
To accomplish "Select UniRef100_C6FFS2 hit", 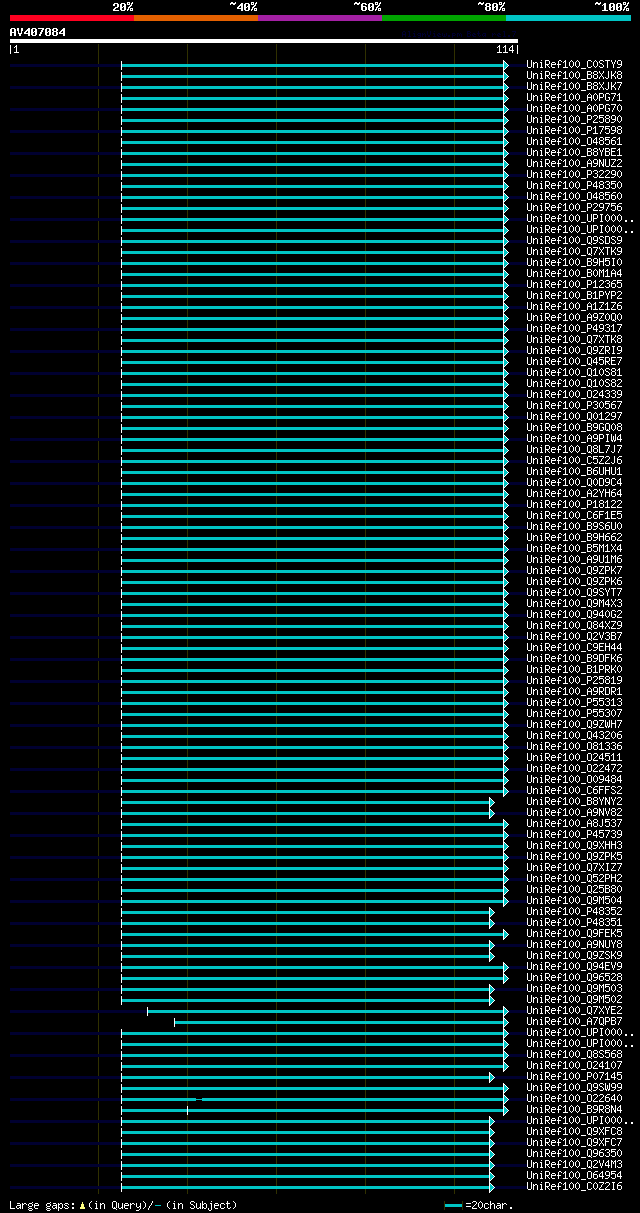I will coord(574,790).
